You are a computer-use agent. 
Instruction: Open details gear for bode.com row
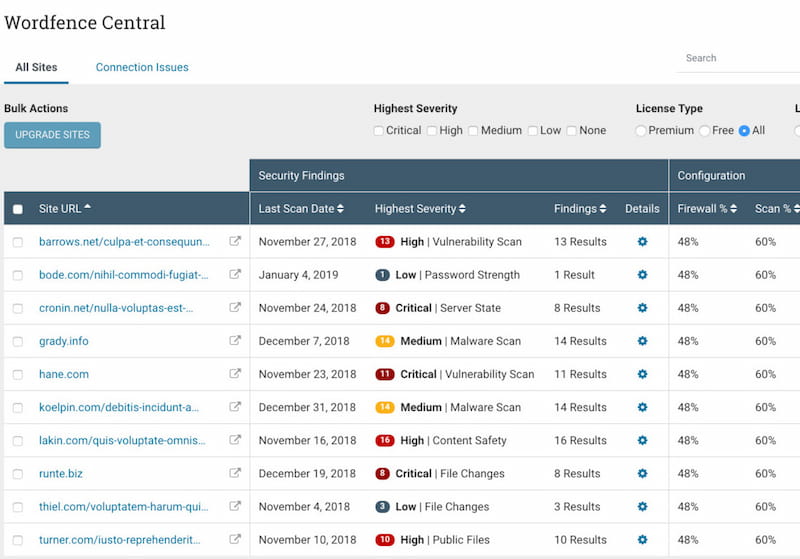tap(642, 274)
